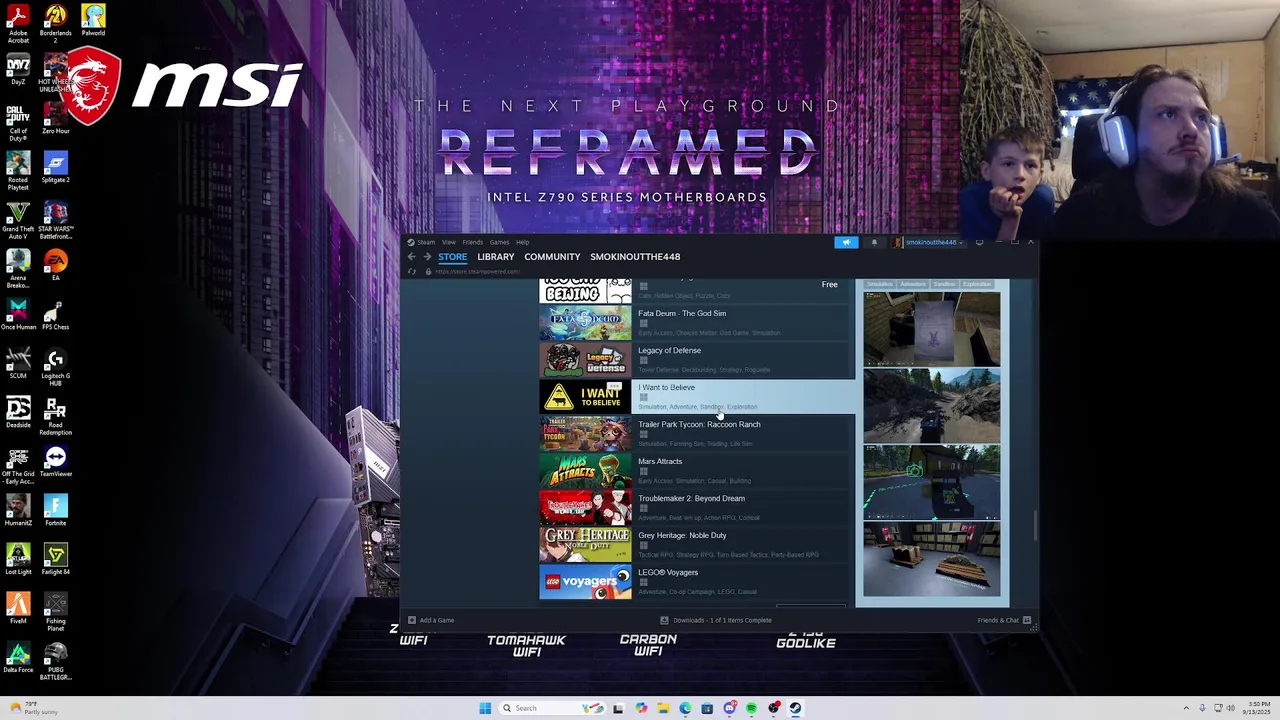Screen dimensions: 1280x720
Task: Open Spotify from the taskbar
Action: 752,708
